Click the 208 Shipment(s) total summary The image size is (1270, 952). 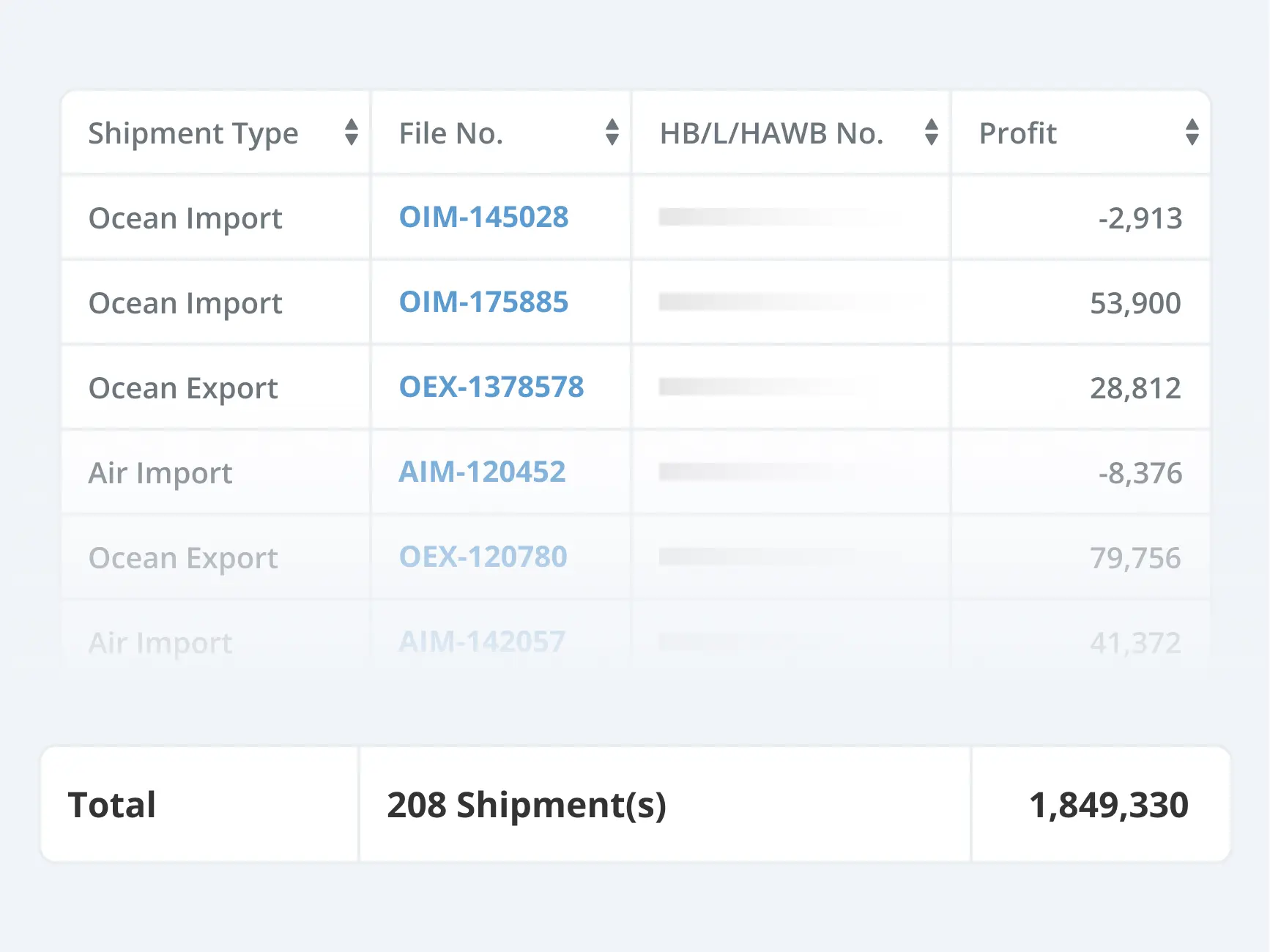tap(527, 805)
